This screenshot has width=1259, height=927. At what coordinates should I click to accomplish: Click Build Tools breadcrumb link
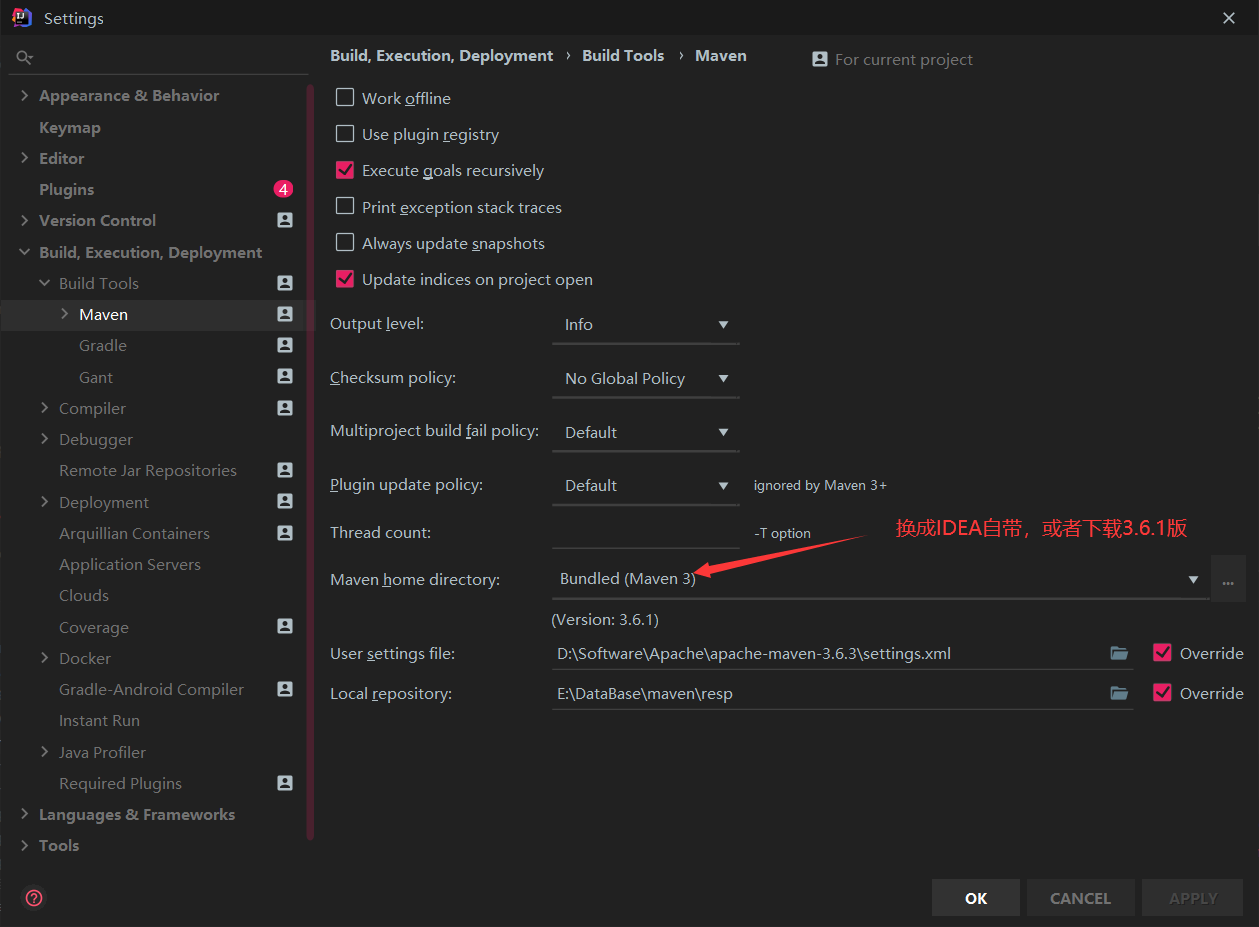(623, 56)
